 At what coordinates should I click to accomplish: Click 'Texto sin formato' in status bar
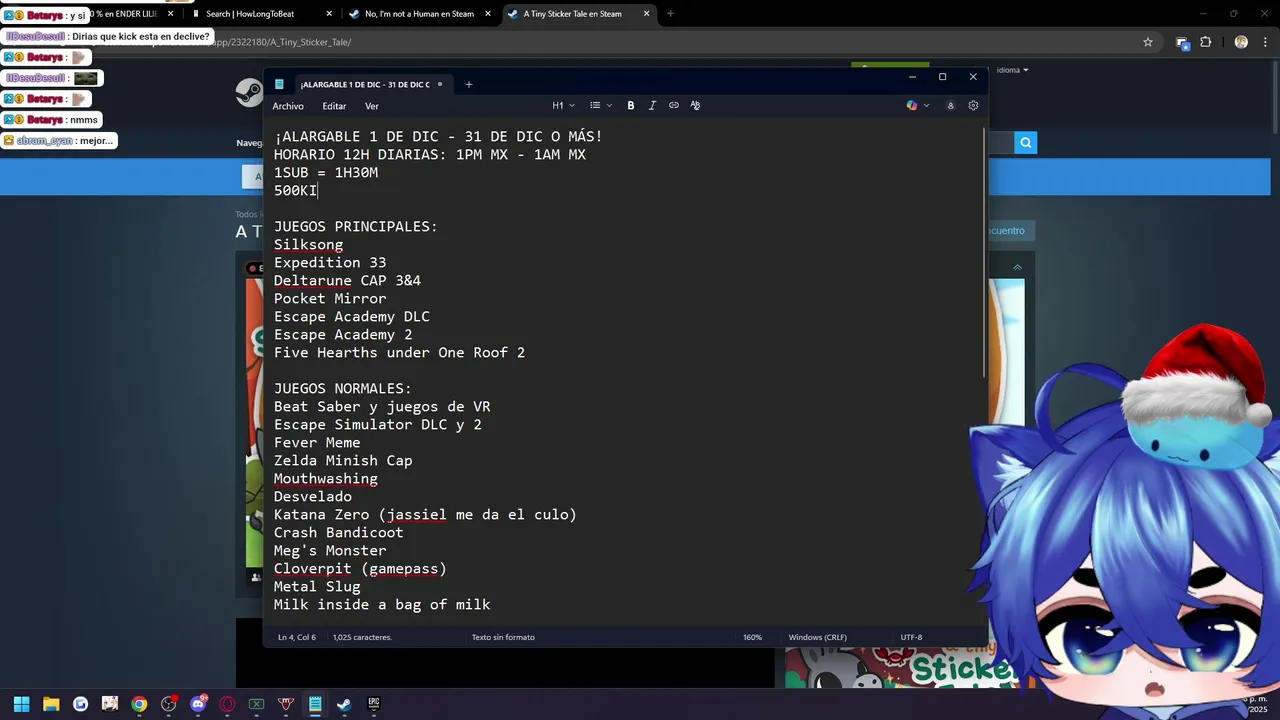(503, 637)
